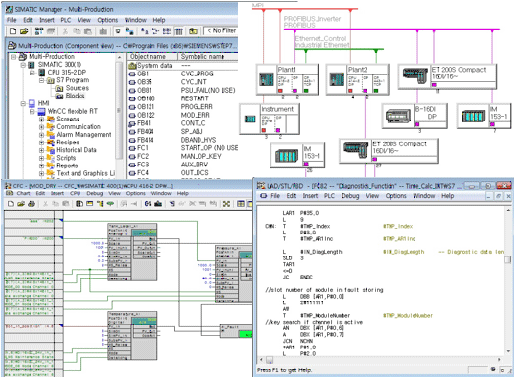Open PLC menu in SIMATIC Manager
Image resolution: width=514 pixels, height=377 pixels.
66,20
